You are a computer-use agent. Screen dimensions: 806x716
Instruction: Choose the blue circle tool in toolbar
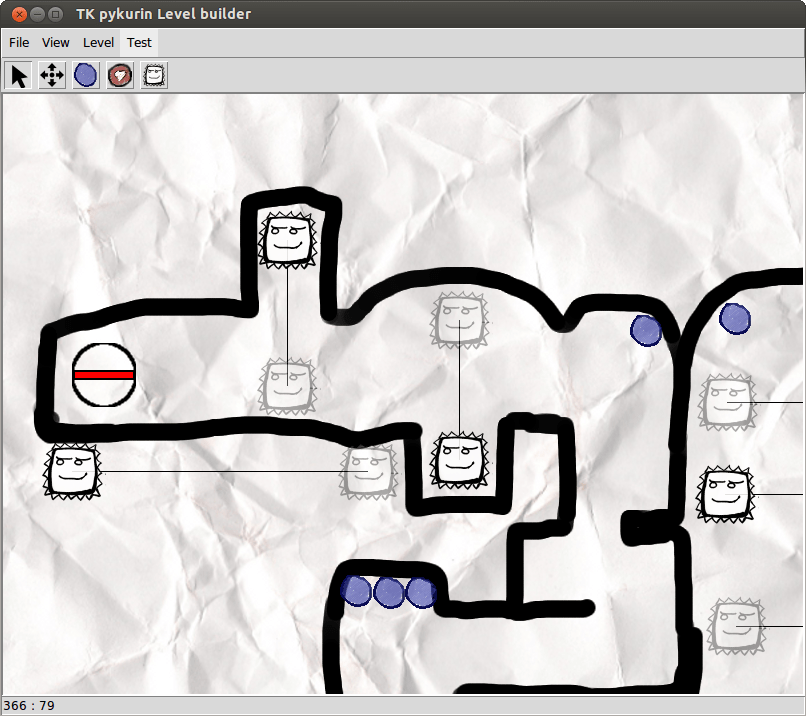(86, 75)
